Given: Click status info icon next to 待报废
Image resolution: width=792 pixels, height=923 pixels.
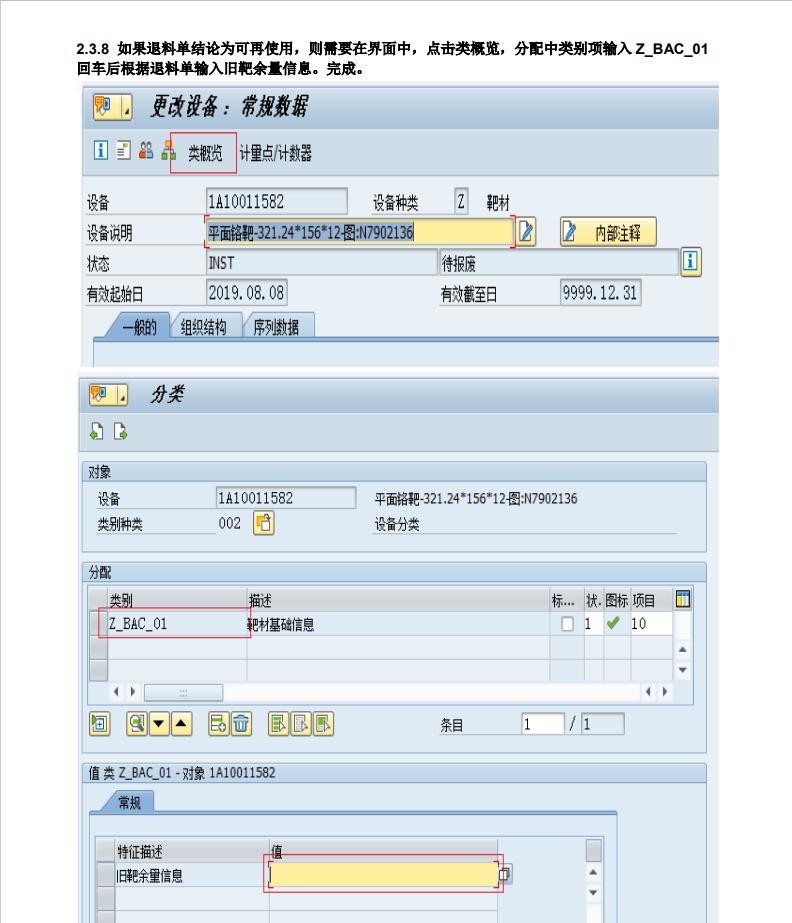Looking at the screenshot, I should (690, 262).
